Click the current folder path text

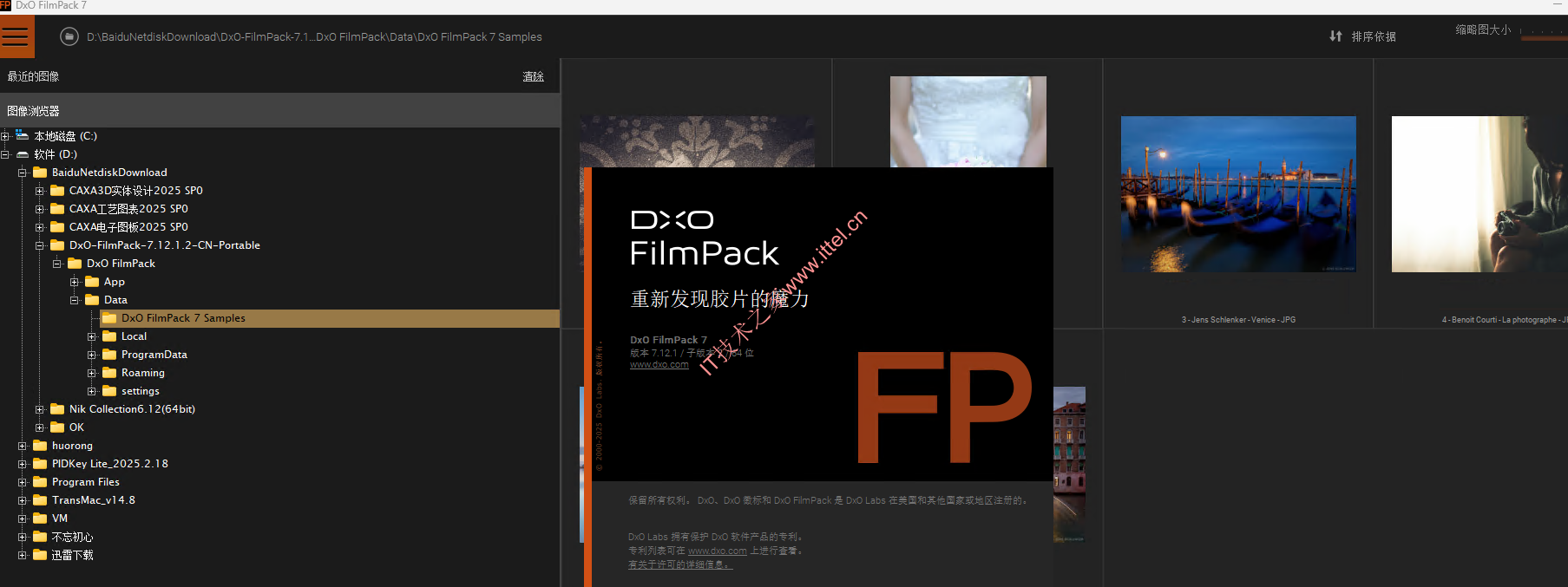pyautogui.click(x=314, y=36)
